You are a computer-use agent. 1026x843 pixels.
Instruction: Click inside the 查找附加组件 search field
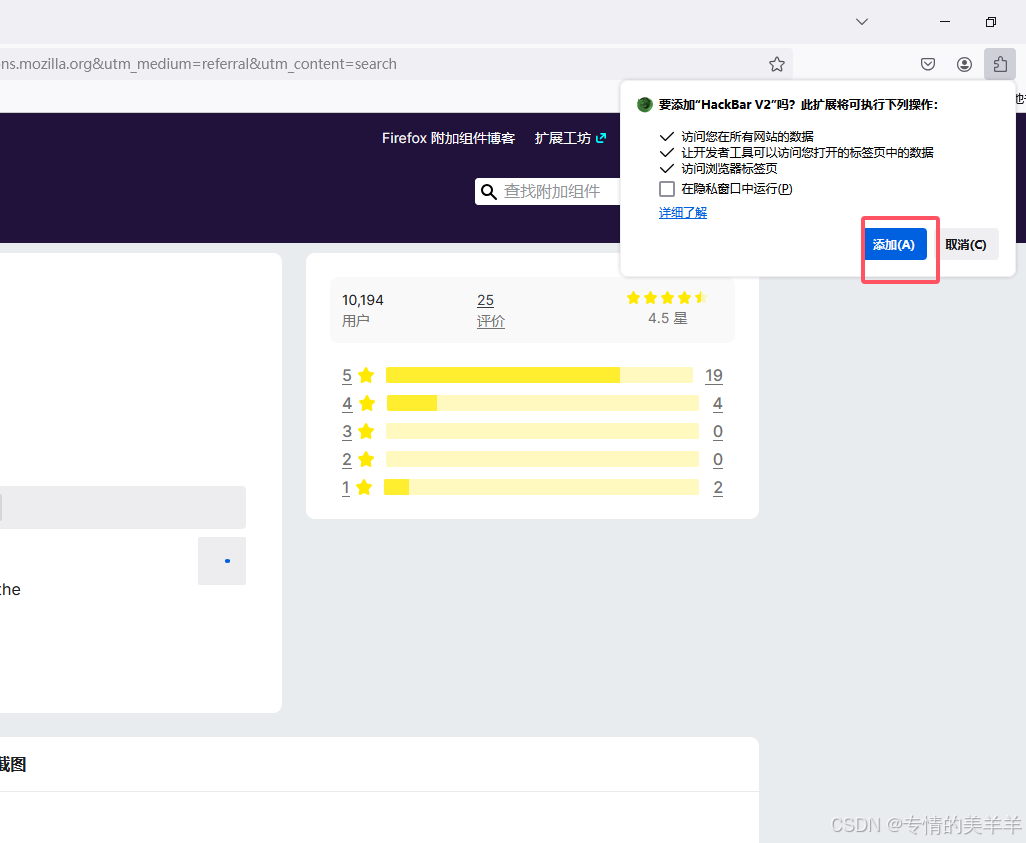click(555, 191)
